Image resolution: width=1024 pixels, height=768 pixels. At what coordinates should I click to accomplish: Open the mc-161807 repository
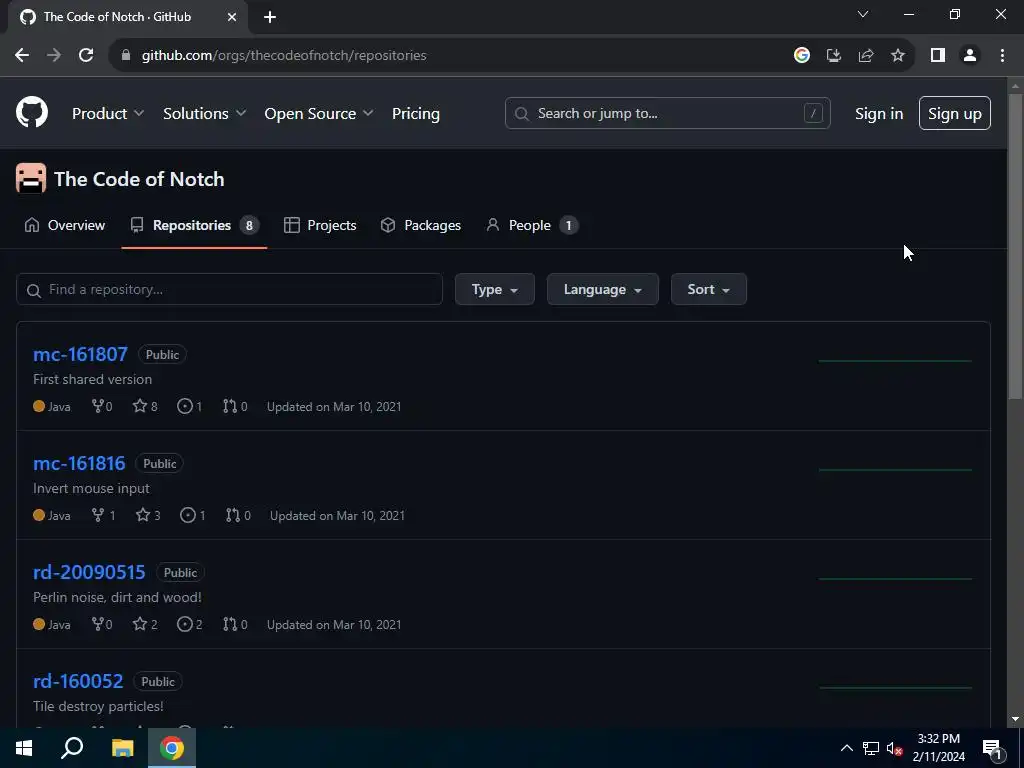point(80,354)
